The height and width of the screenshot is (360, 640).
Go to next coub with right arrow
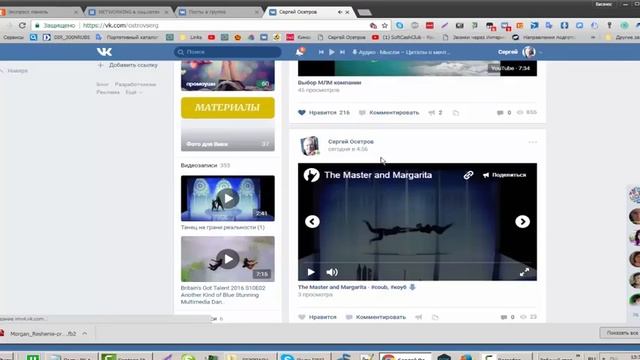click(x=522, y=222)
